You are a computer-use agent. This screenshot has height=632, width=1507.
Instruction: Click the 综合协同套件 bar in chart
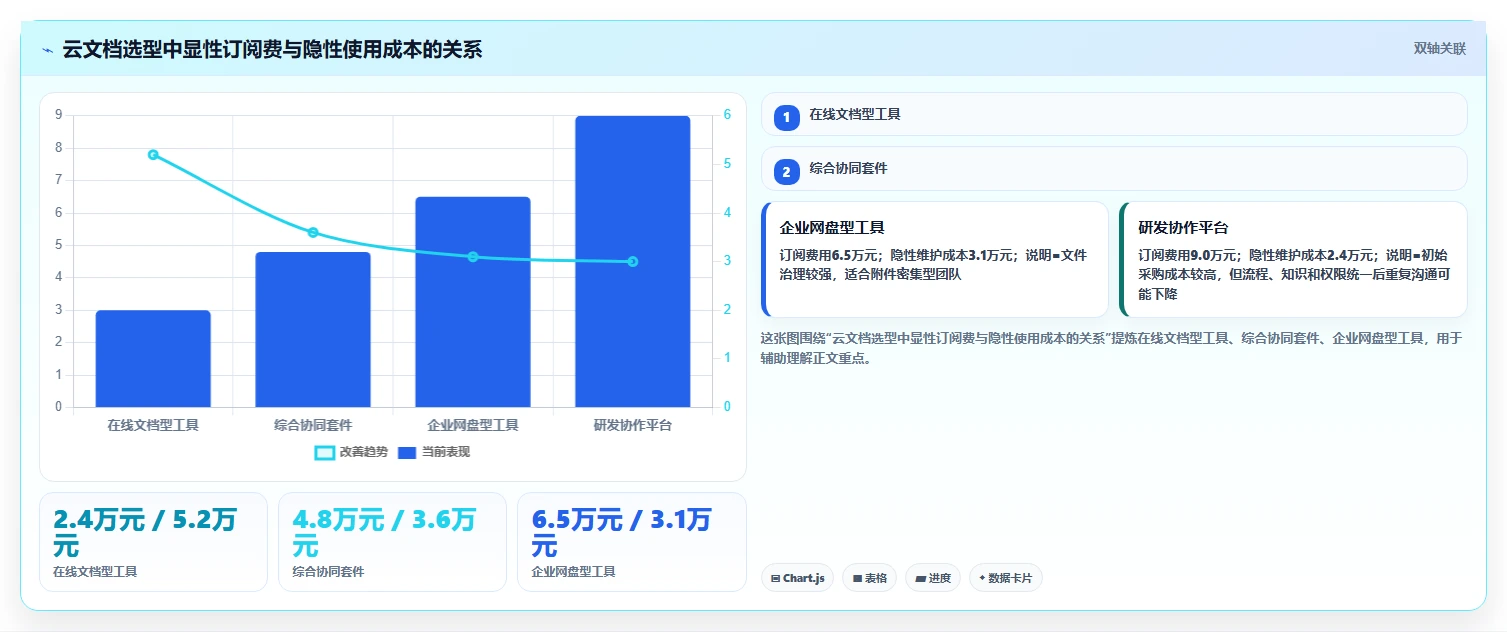pos(313,329)
